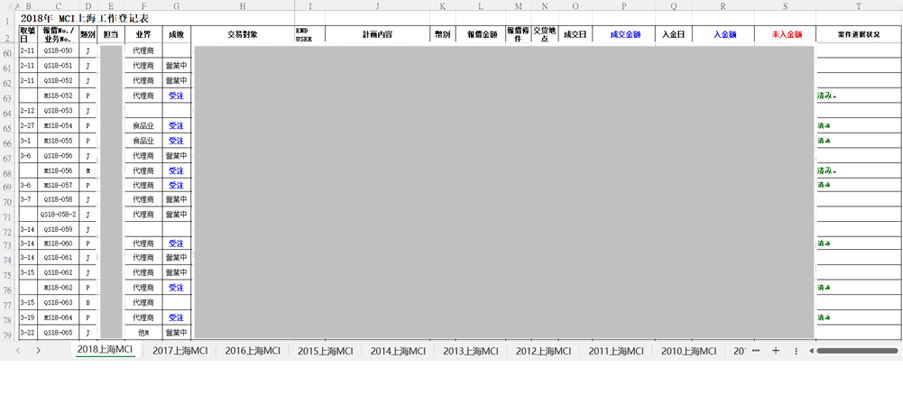Click cell QS18-059
This screenshot has height=400, width=903.
tap(58, 230)
